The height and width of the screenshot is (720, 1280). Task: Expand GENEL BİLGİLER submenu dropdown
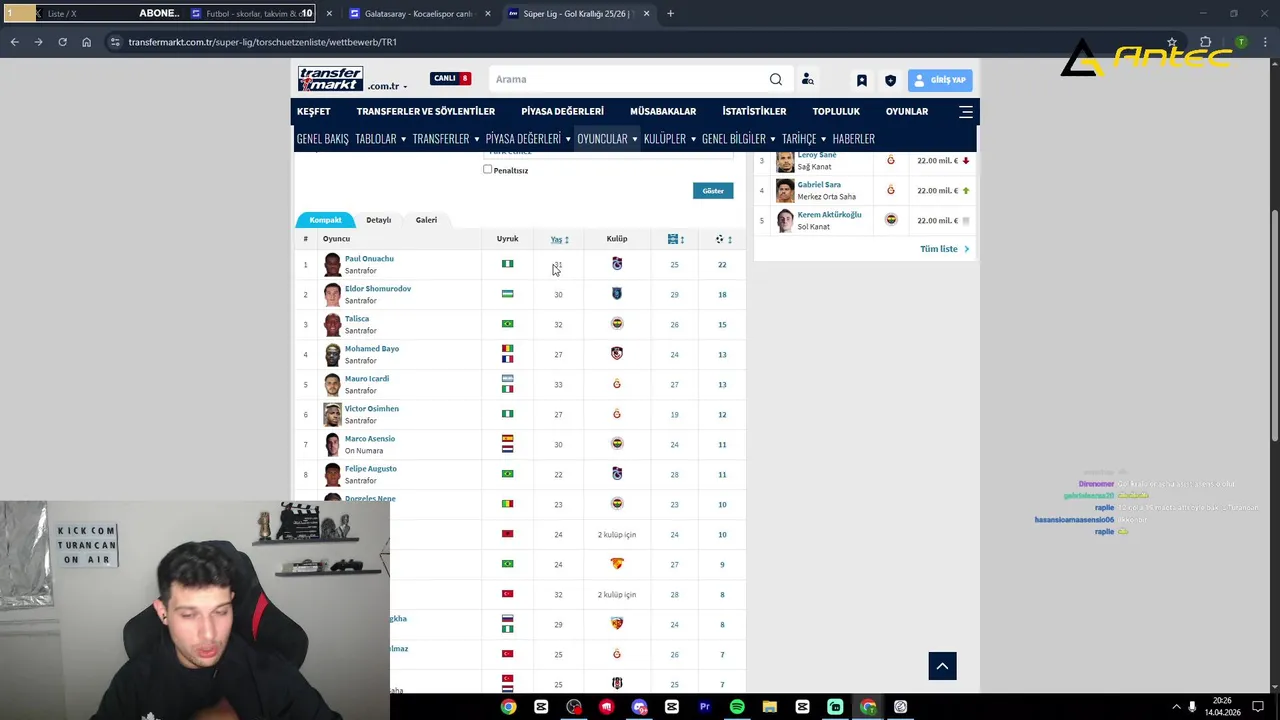[x=739, y=139]
